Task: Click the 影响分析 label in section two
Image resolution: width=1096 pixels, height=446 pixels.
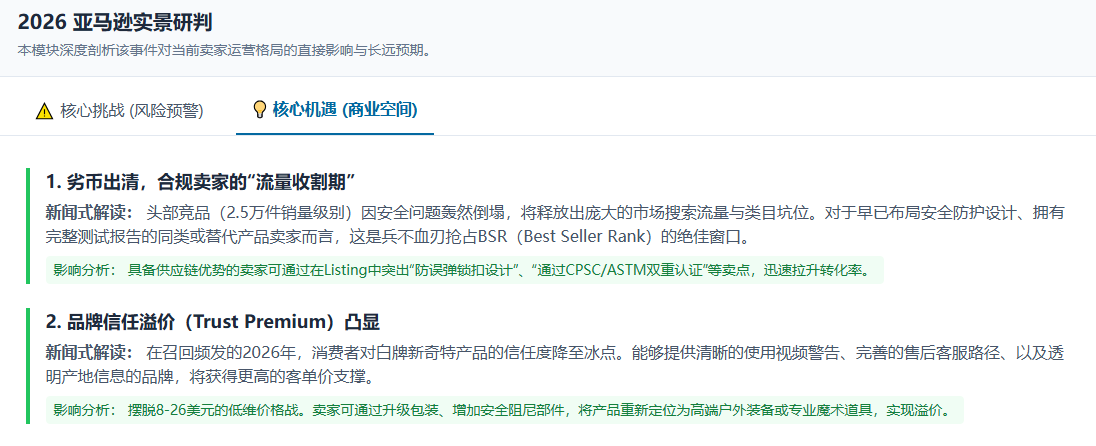Action: click(83, 410)
